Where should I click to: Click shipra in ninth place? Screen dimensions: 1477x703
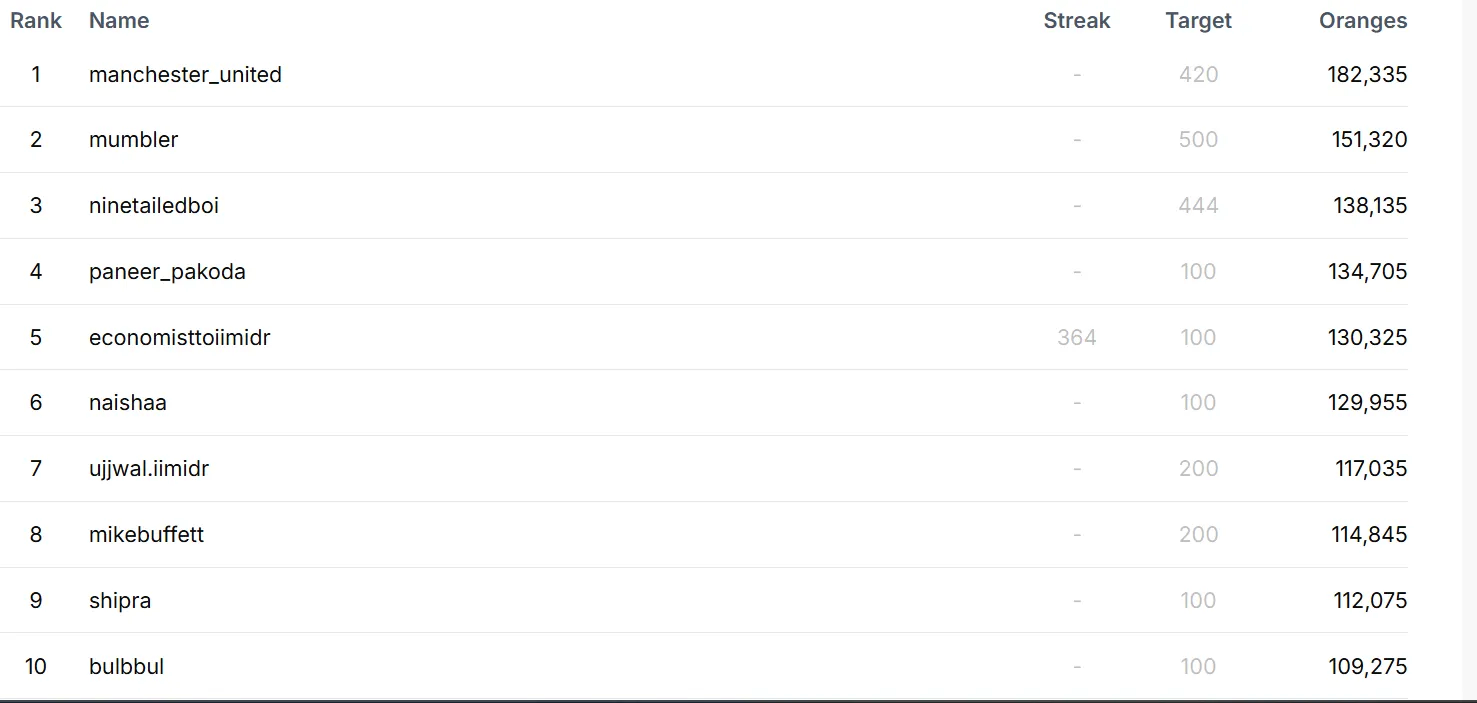pyautogui.click(x=120, y=601)
